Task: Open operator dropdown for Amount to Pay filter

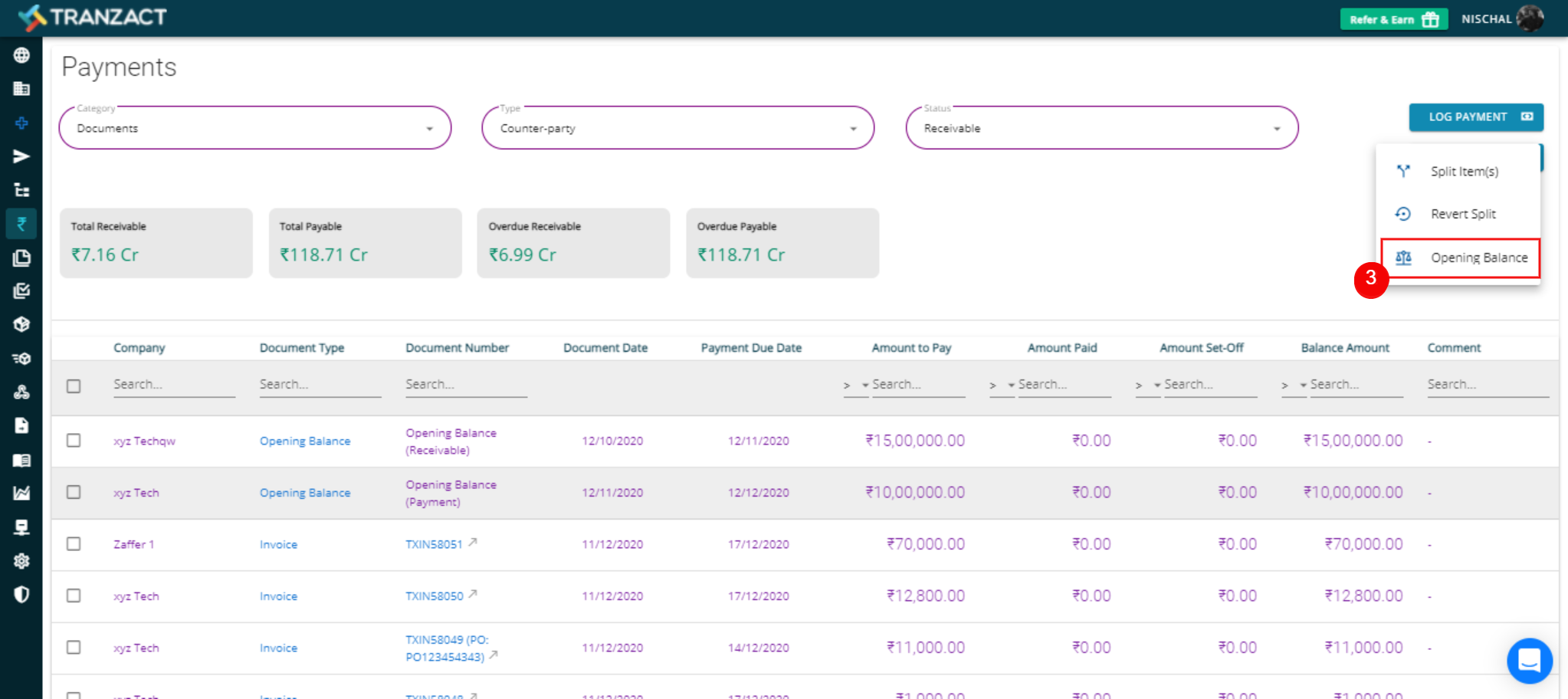Action: pos(855,385)
